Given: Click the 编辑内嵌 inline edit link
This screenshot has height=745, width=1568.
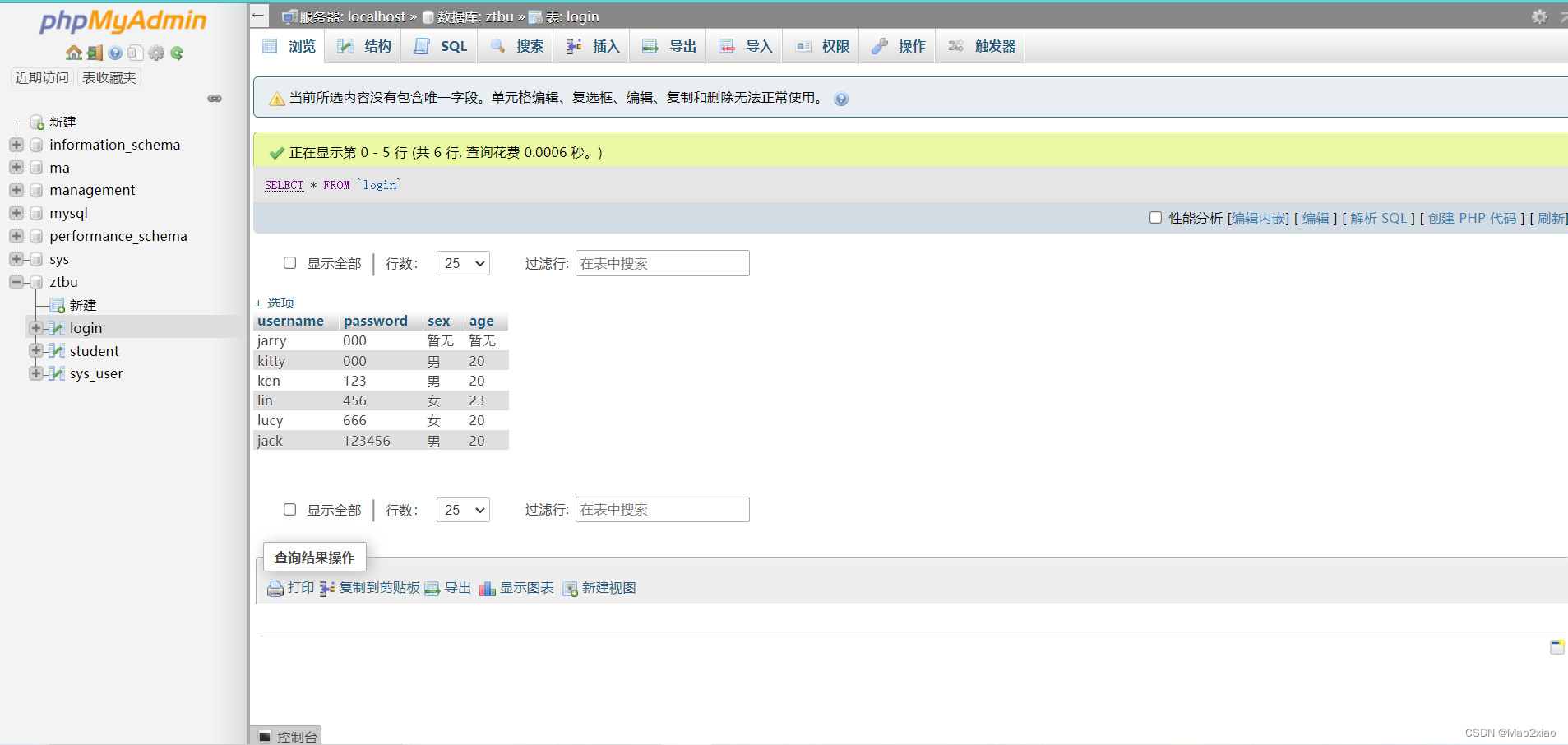Looking at the screenshot, I should pos(1258,218).
